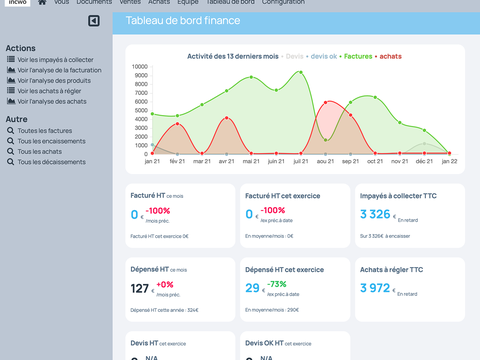Image resolution: width=480 pixels, height=360 pixels.
Task: Open Voir l'analyse des achats link
Action: (52, 101)
